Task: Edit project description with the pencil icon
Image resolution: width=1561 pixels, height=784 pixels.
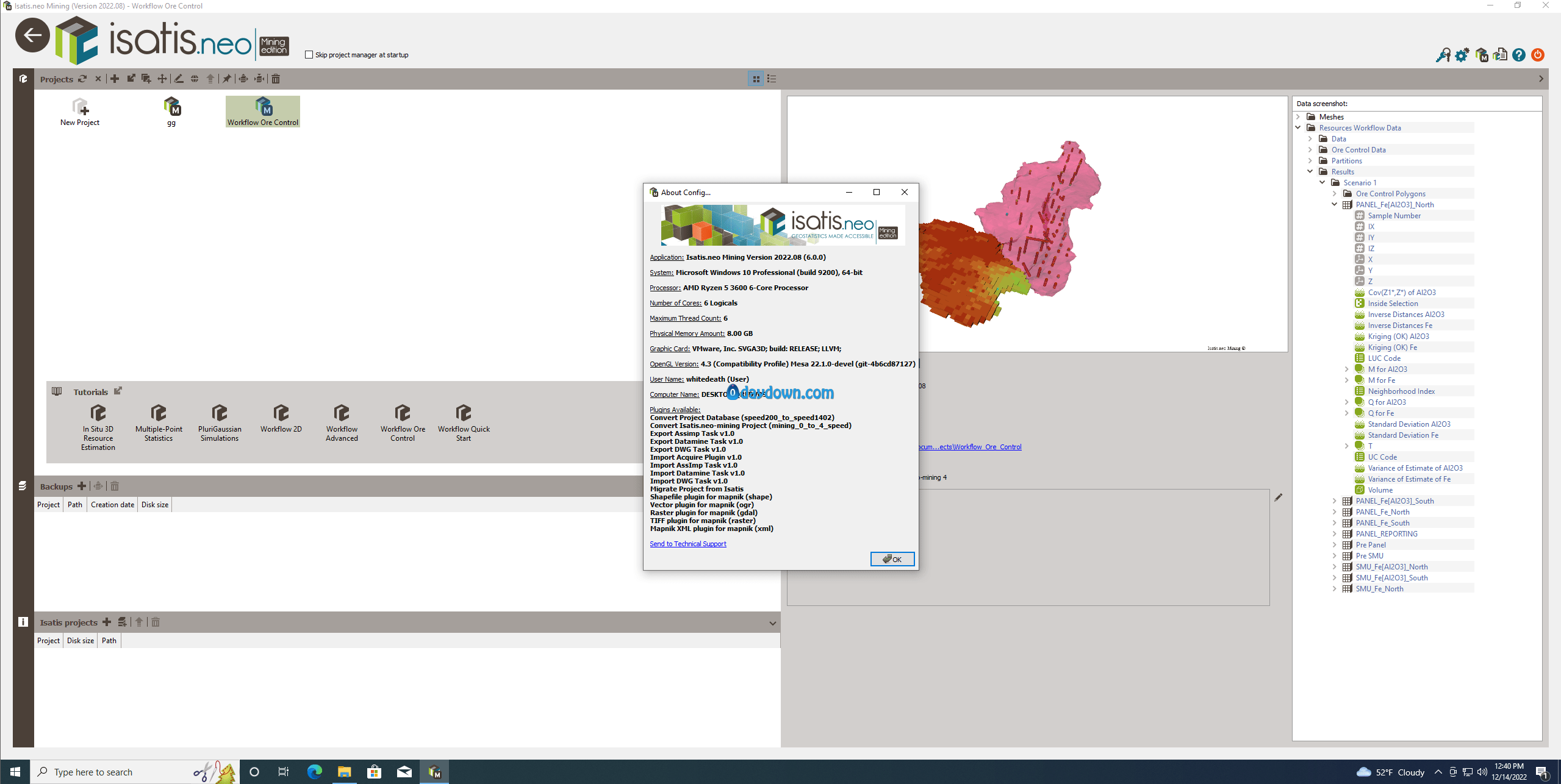Action: [x=1279, y=497]
